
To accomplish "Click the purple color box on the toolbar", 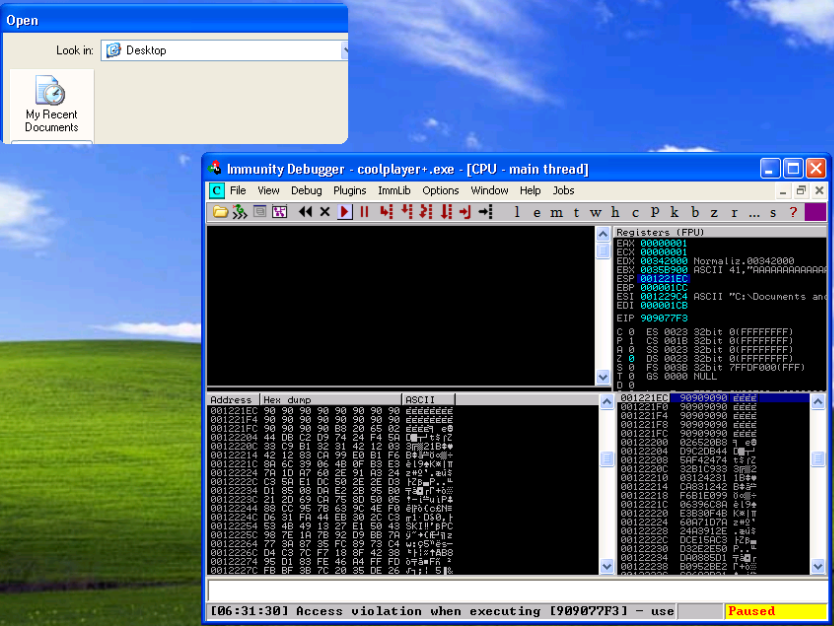I will coord(815,212).
